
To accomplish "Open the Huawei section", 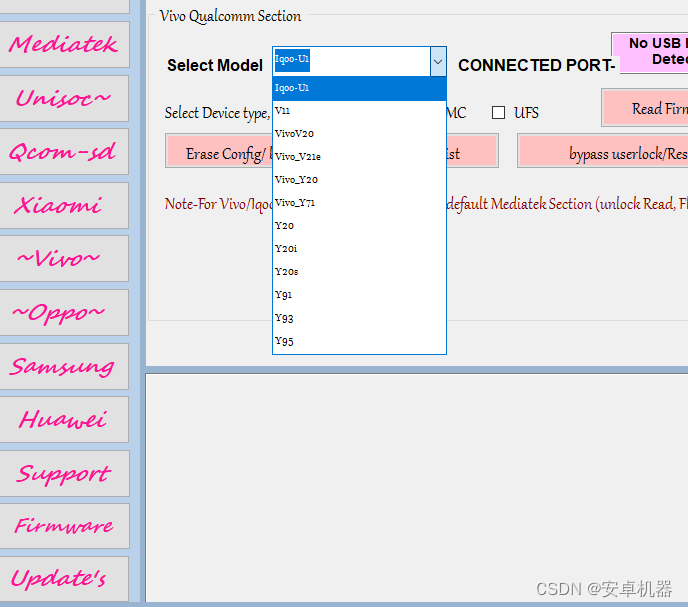I will (x=64, y=420).
